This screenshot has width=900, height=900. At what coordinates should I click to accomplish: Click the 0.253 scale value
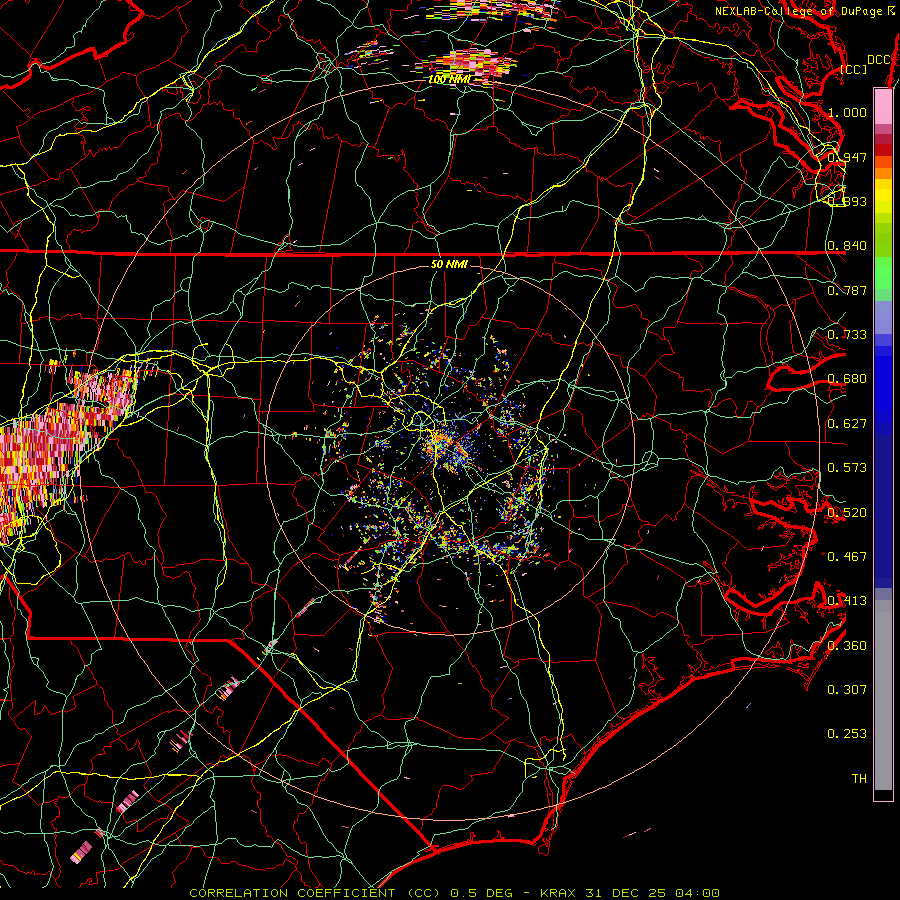click(847, 734)
